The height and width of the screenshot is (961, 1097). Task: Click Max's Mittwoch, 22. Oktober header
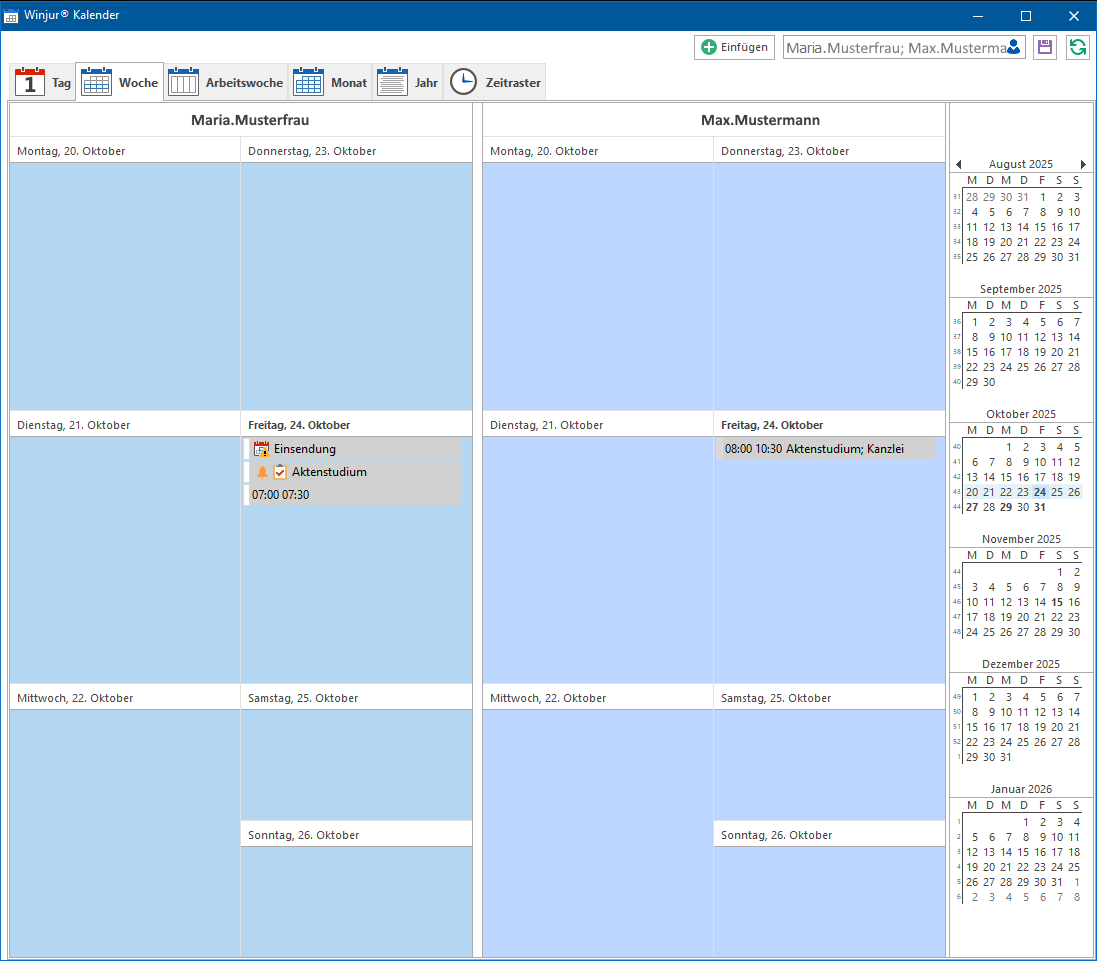(x=597, y=698)
